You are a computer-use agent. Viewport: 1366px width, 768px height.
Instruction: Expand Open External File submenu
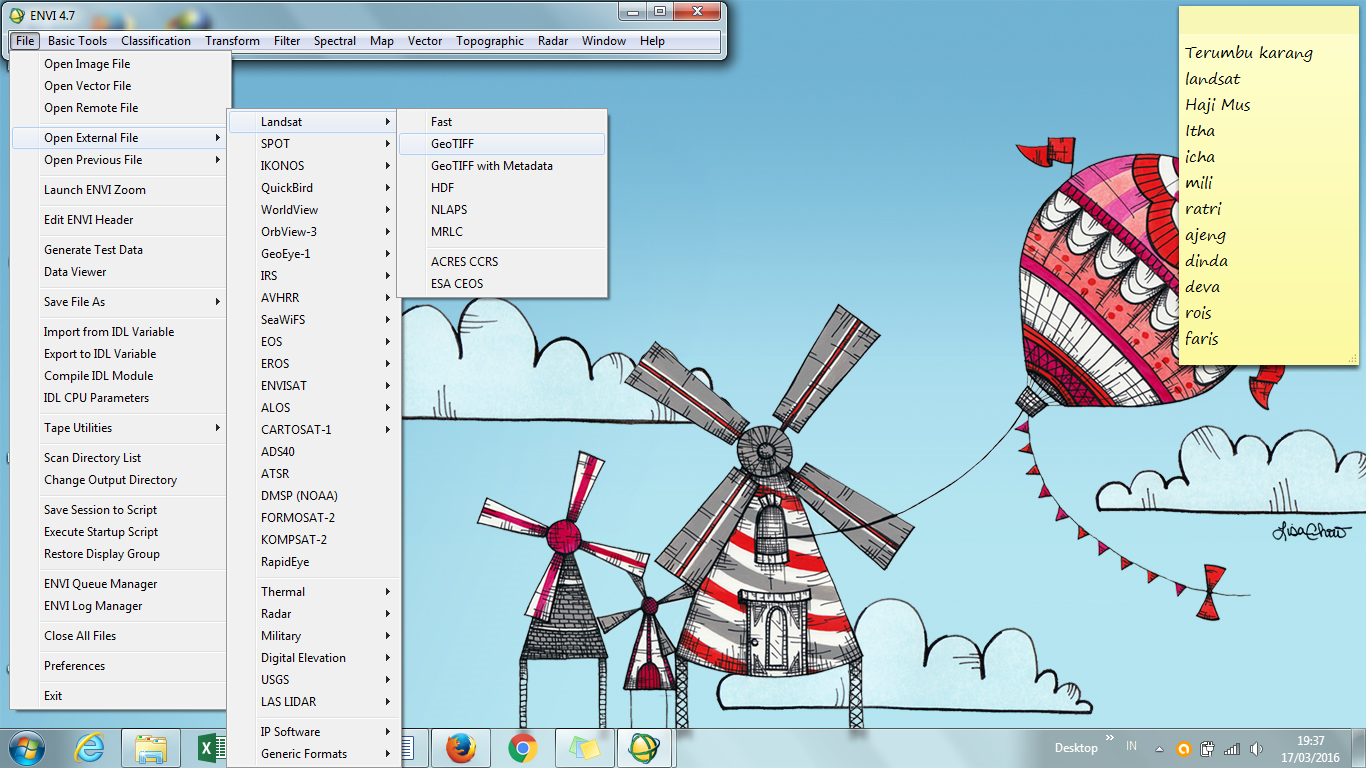[x=121, y=138]
